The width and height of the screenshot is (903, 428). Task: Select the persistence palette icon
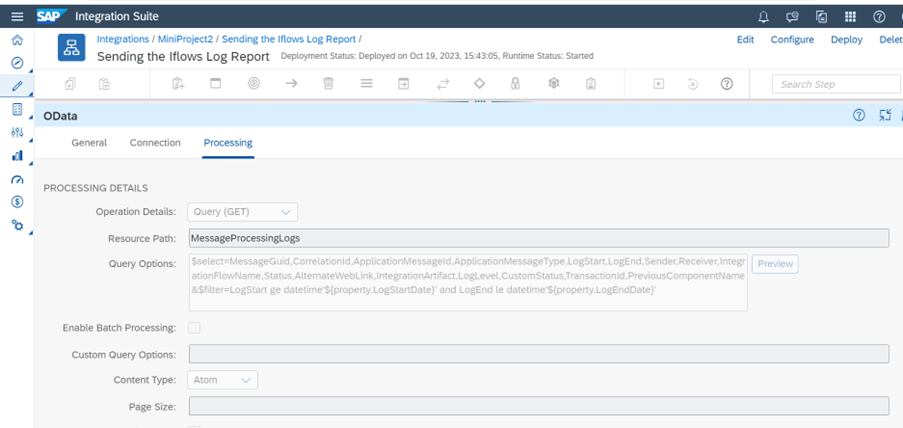click(x=553, y=84)
